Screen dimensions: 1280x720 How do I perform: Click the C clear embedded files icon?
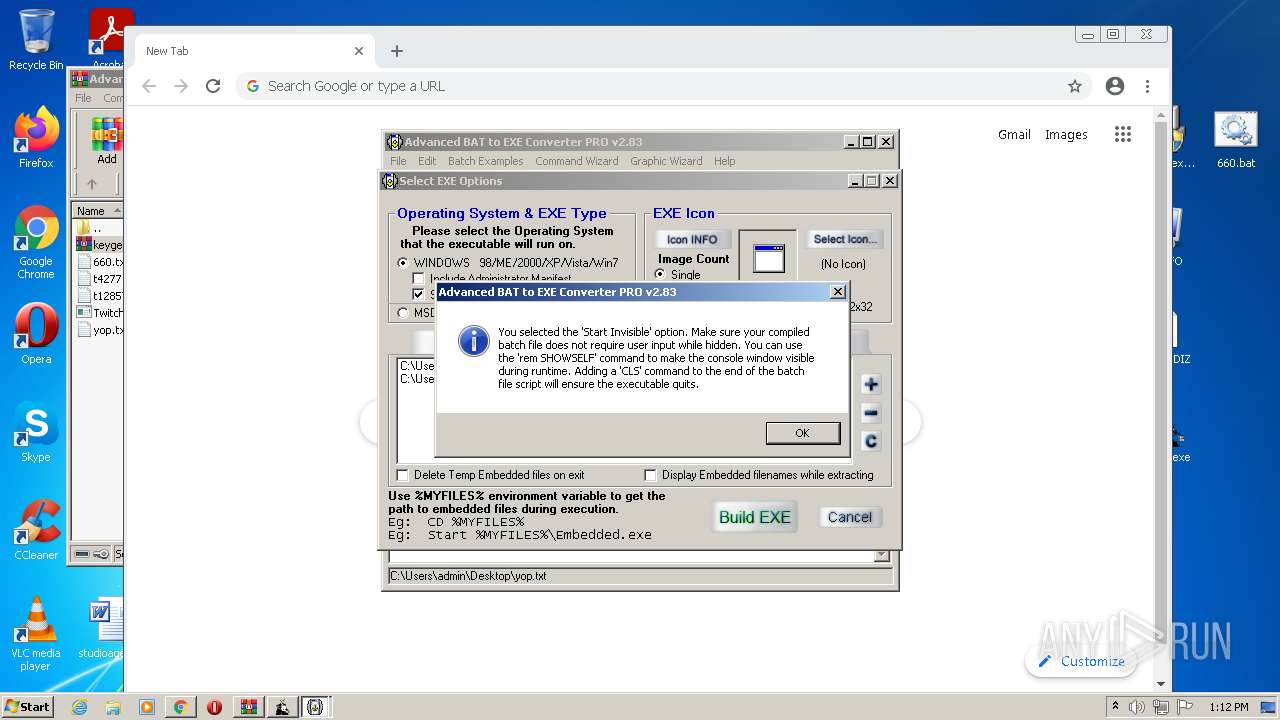pos(870,441)
